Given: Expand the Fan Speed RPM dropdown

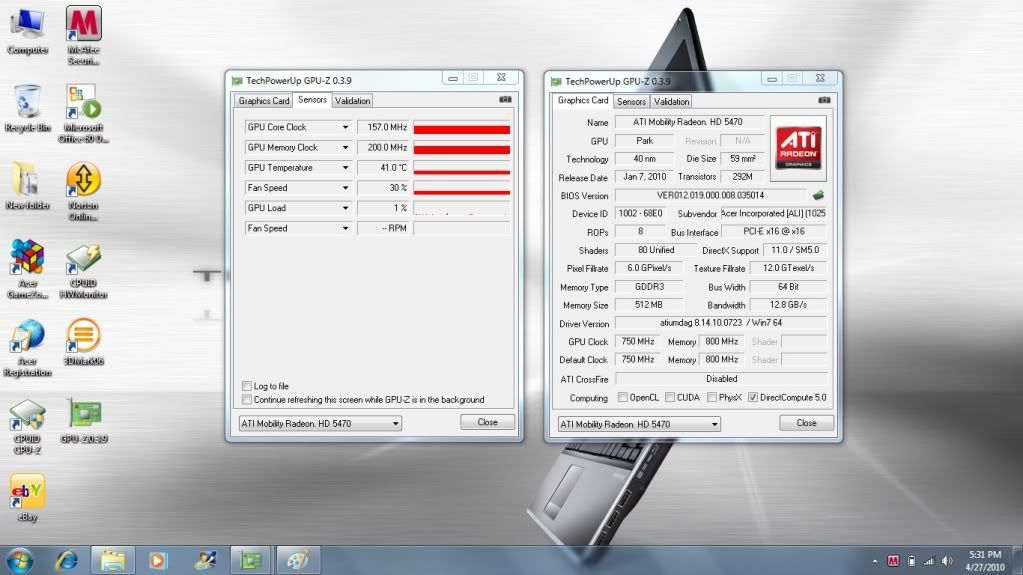Looking at the screenshot, I should (x=345, y=228).
